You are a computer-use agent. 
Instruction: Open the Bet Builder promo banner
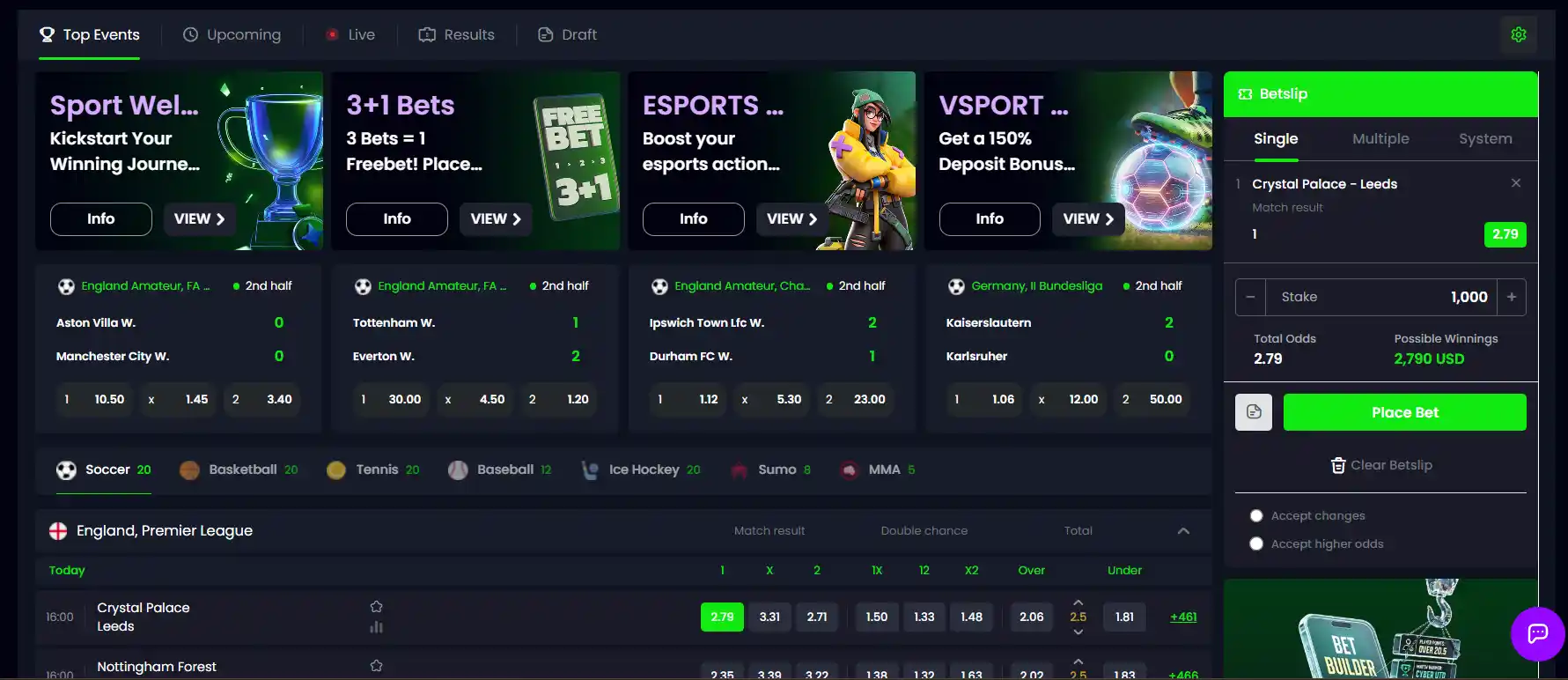pos(1380,629)
